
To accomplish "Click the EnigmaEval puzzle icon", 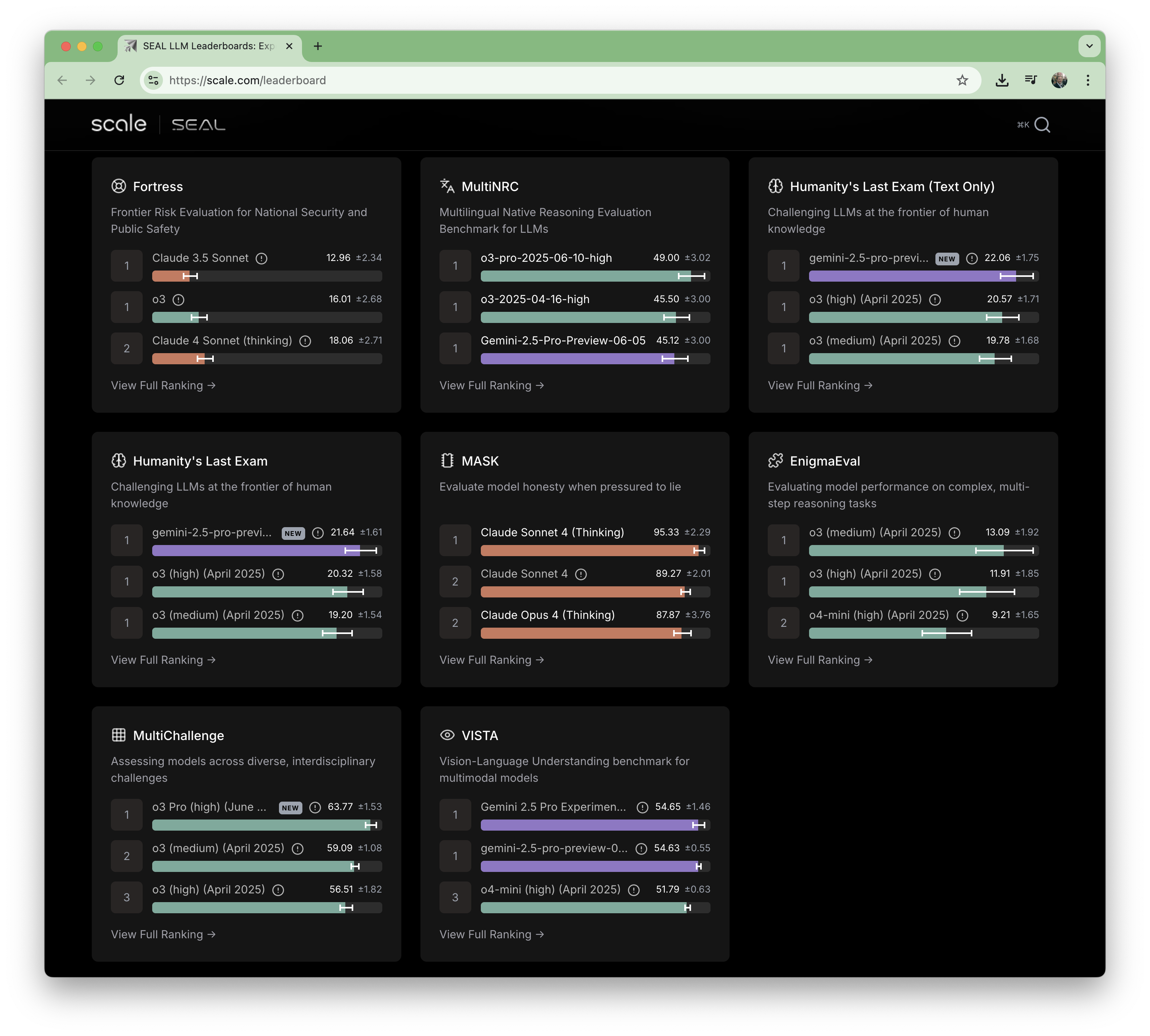I will click(x=775, y=460).
